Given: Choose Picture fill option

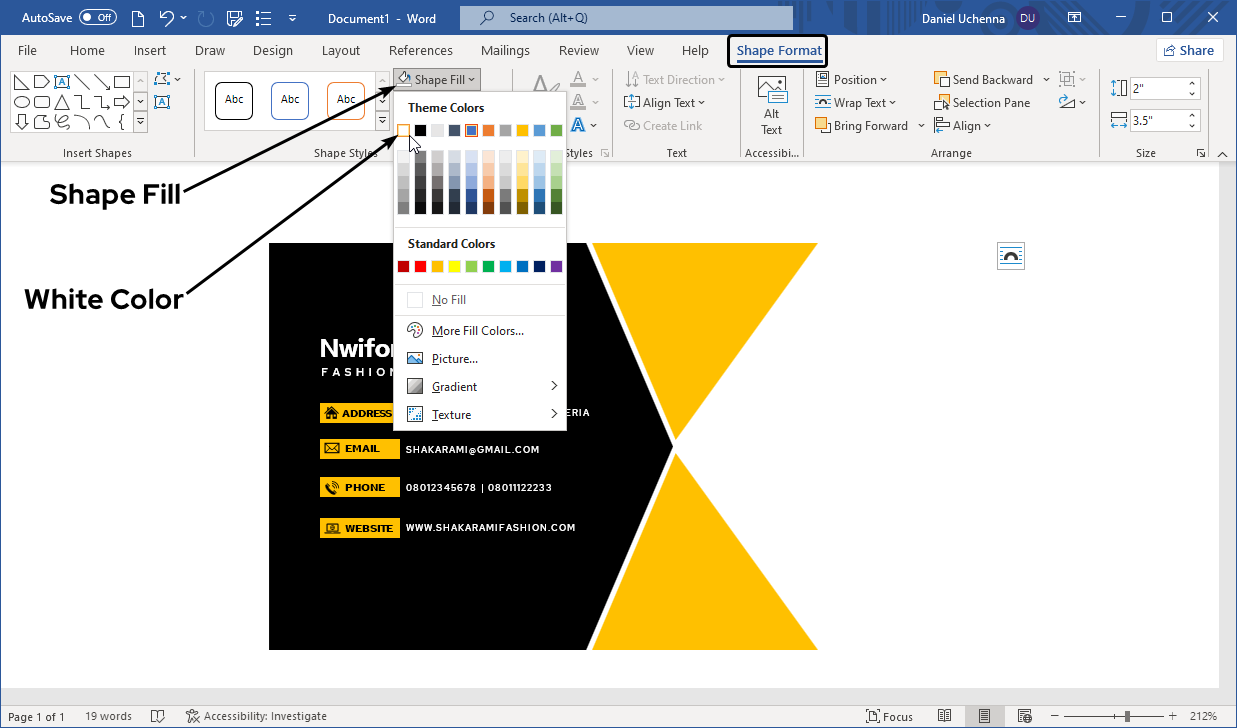Looking at the screenshot, I should coord(454,359).
